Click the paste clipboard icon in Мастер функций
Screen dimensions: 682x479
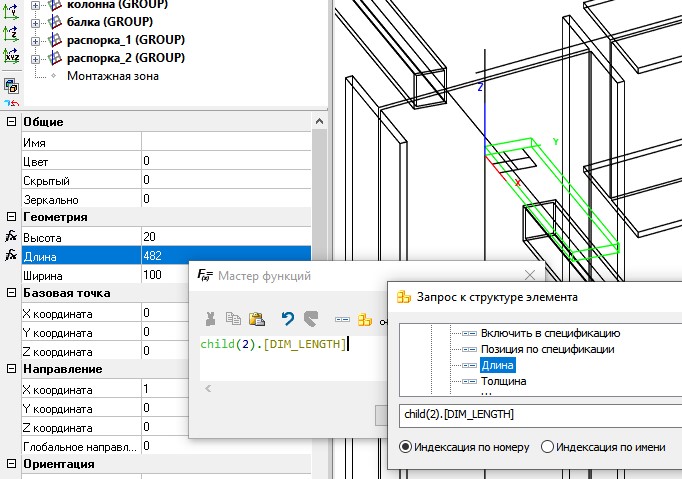pyautogui.click(x=256, y=319)
